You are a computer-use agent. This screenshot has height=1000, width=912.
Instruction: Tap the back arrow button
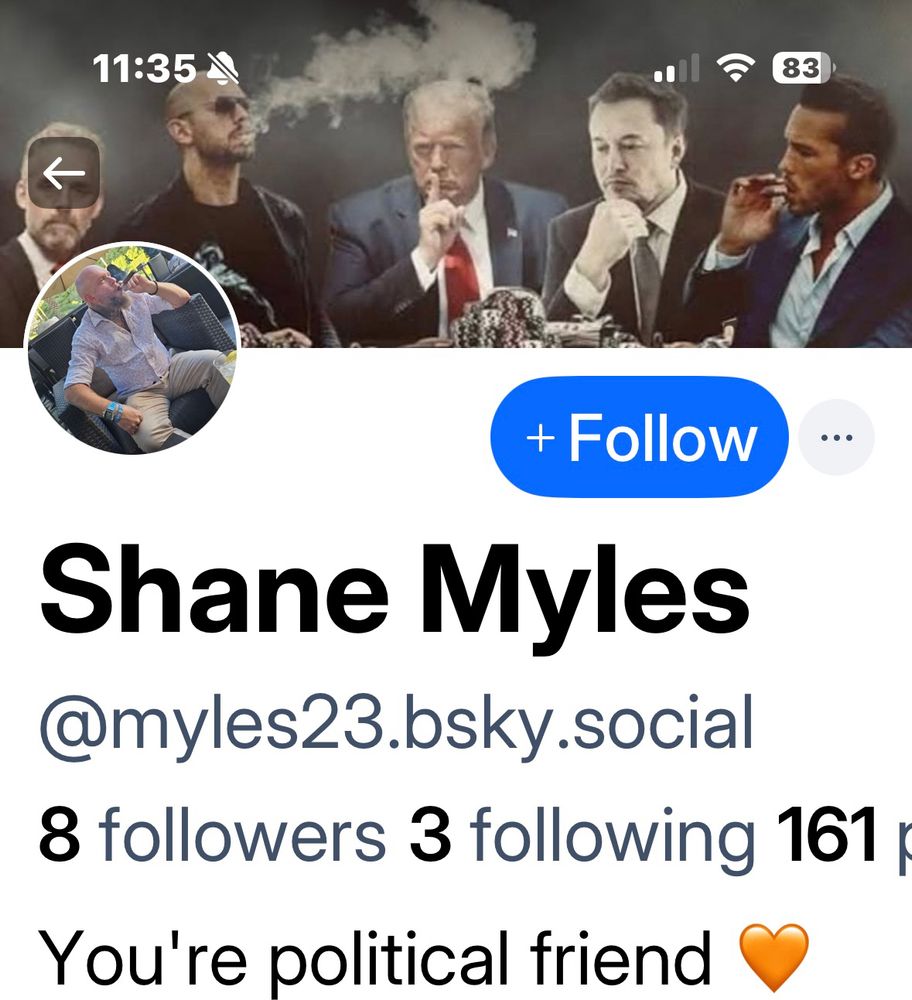click(64, 173)
